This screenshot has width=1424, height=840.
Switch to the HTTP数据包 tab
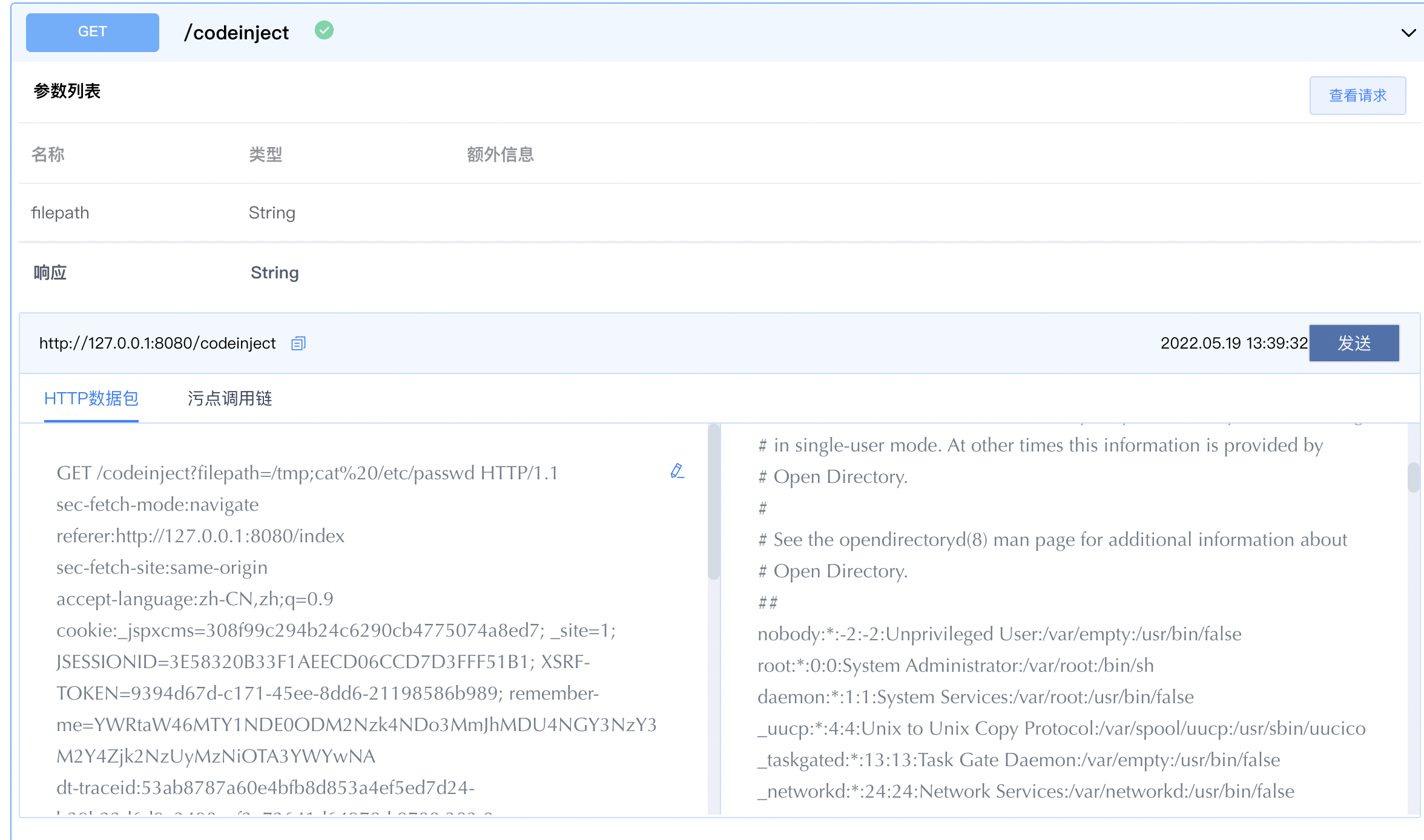(91, 399)
